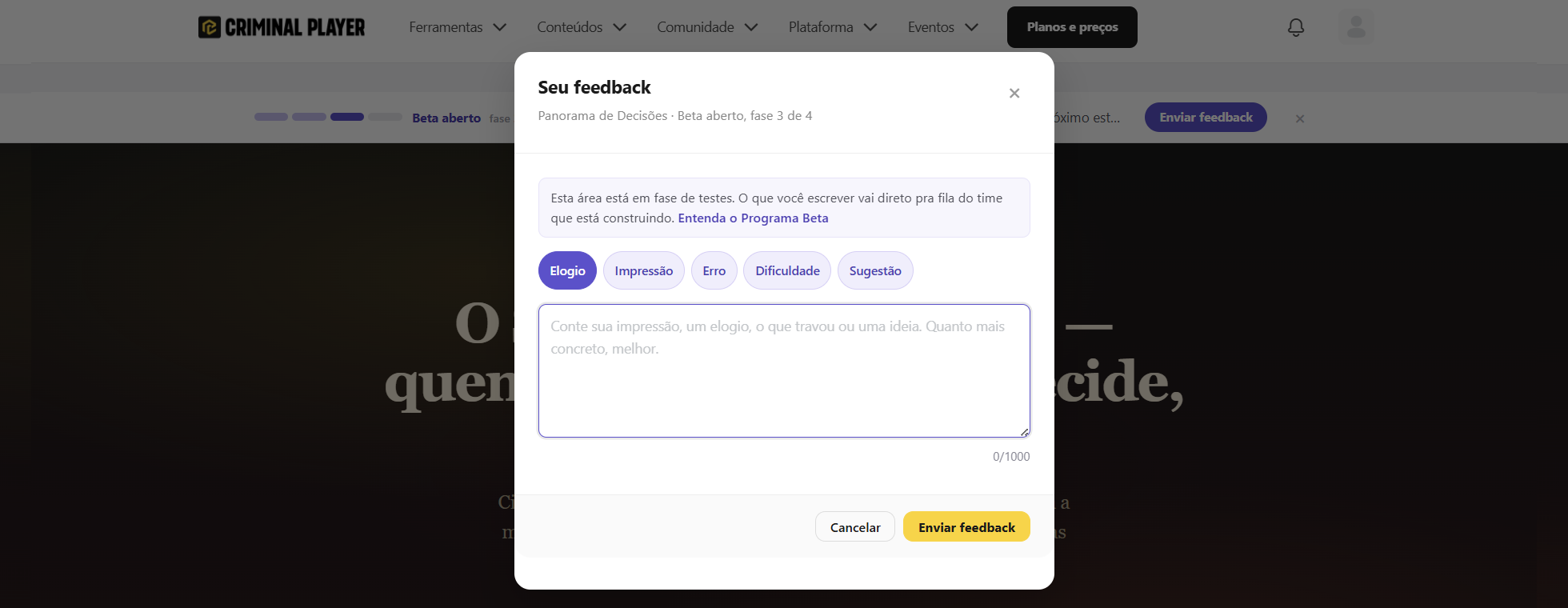The height and width of the screenshot is (608, 1568).
Task: Open the user profile avatar
Action: point(1356,27)
